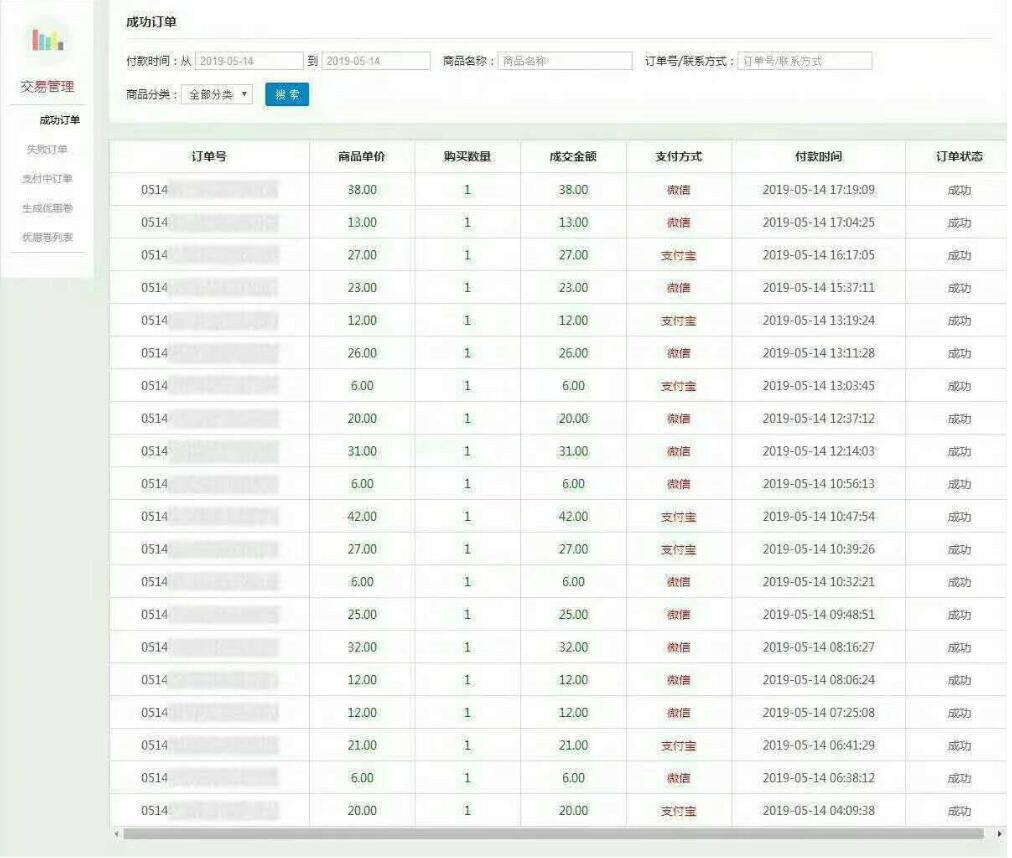
Task: Click the 订单状态 column header
Action: tap(959, 156)
